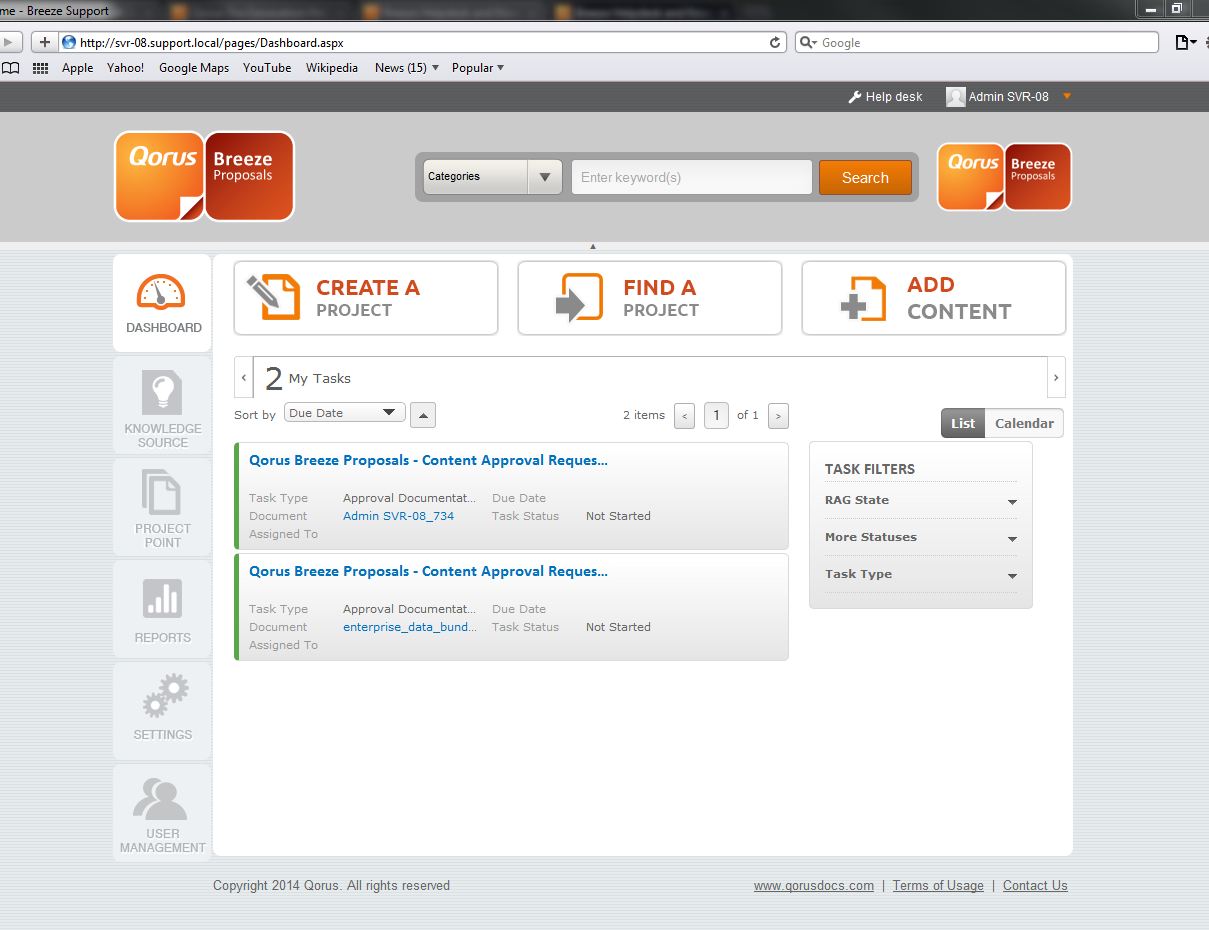This screenshot has width=1209, height=930.
Task: Click the small Qorus Breeze logo beside the Search button
Action: tap(1004, 176)
